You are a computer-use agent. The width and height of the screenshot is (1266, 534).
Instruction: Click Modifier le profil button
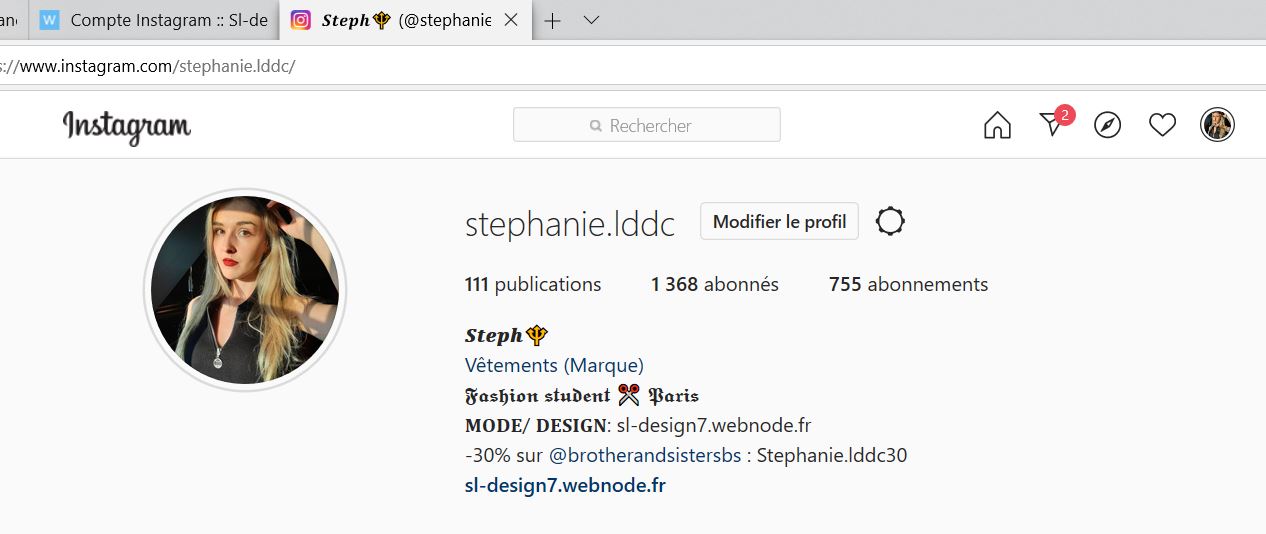pyautogui.click(x=779, y=221)
